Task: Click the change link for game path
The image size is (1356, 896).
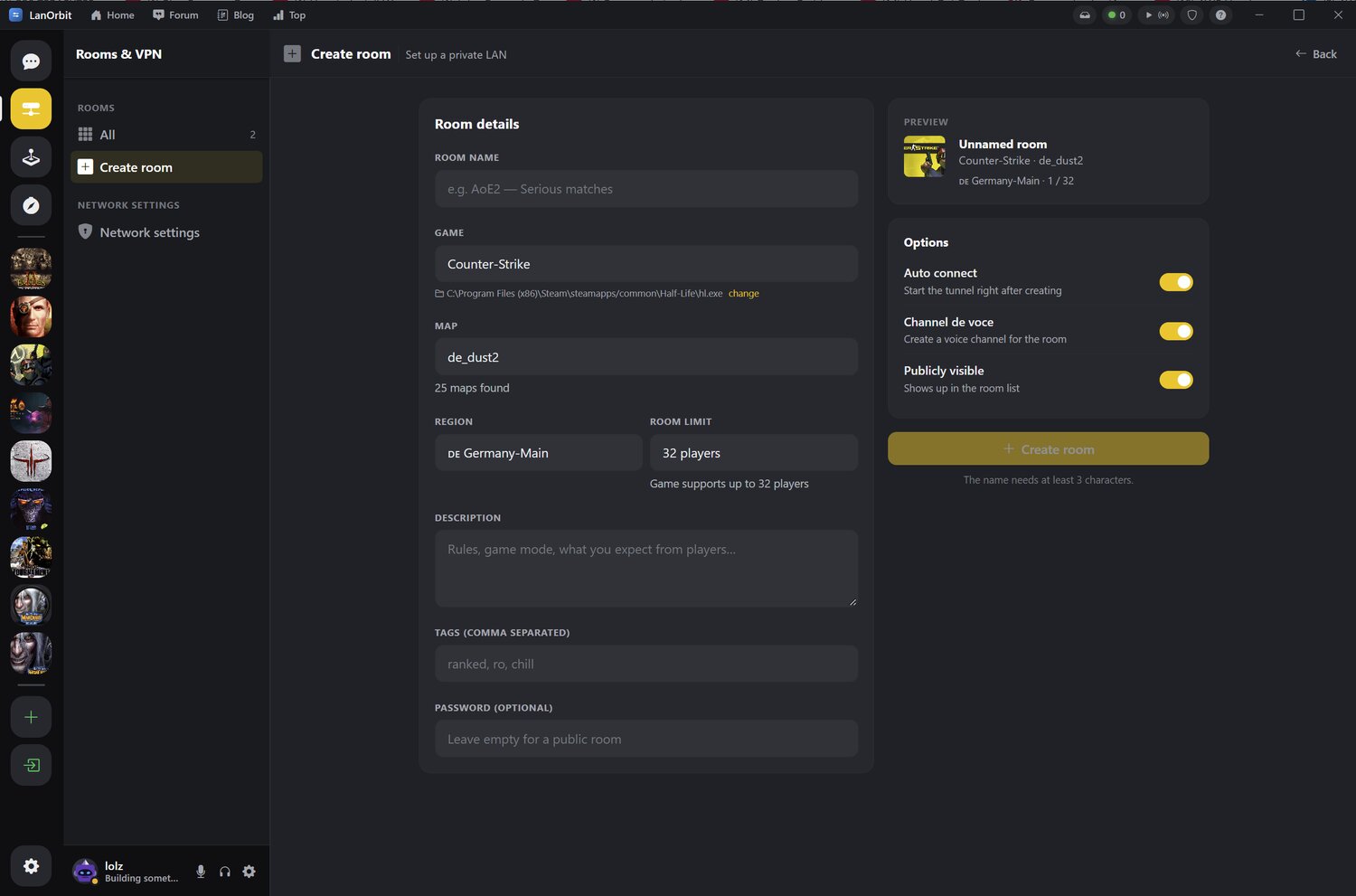Action: click(x=743, y=294)
